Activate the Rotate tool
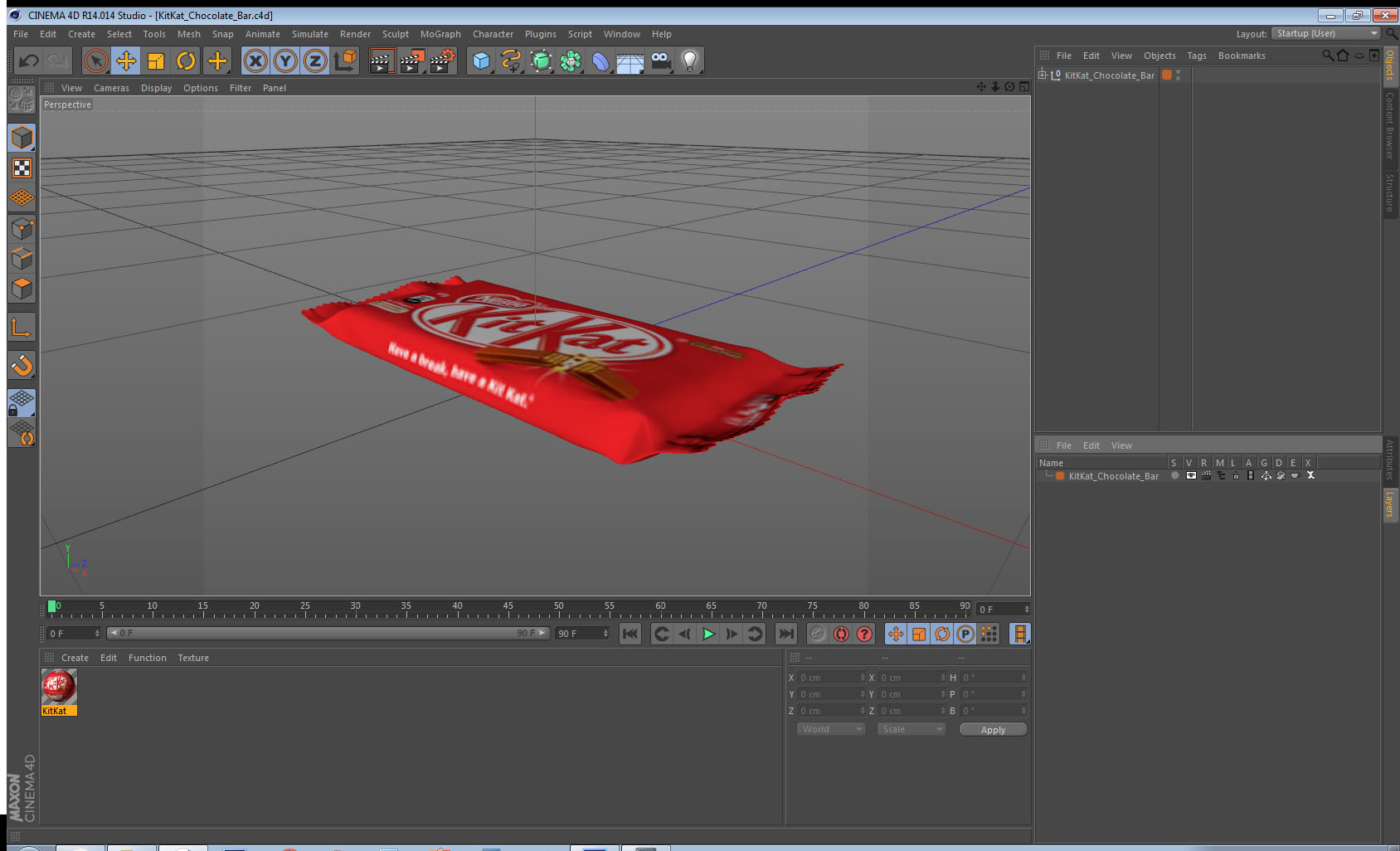This screenshot has width=1400, height=851. pos(186,61)
